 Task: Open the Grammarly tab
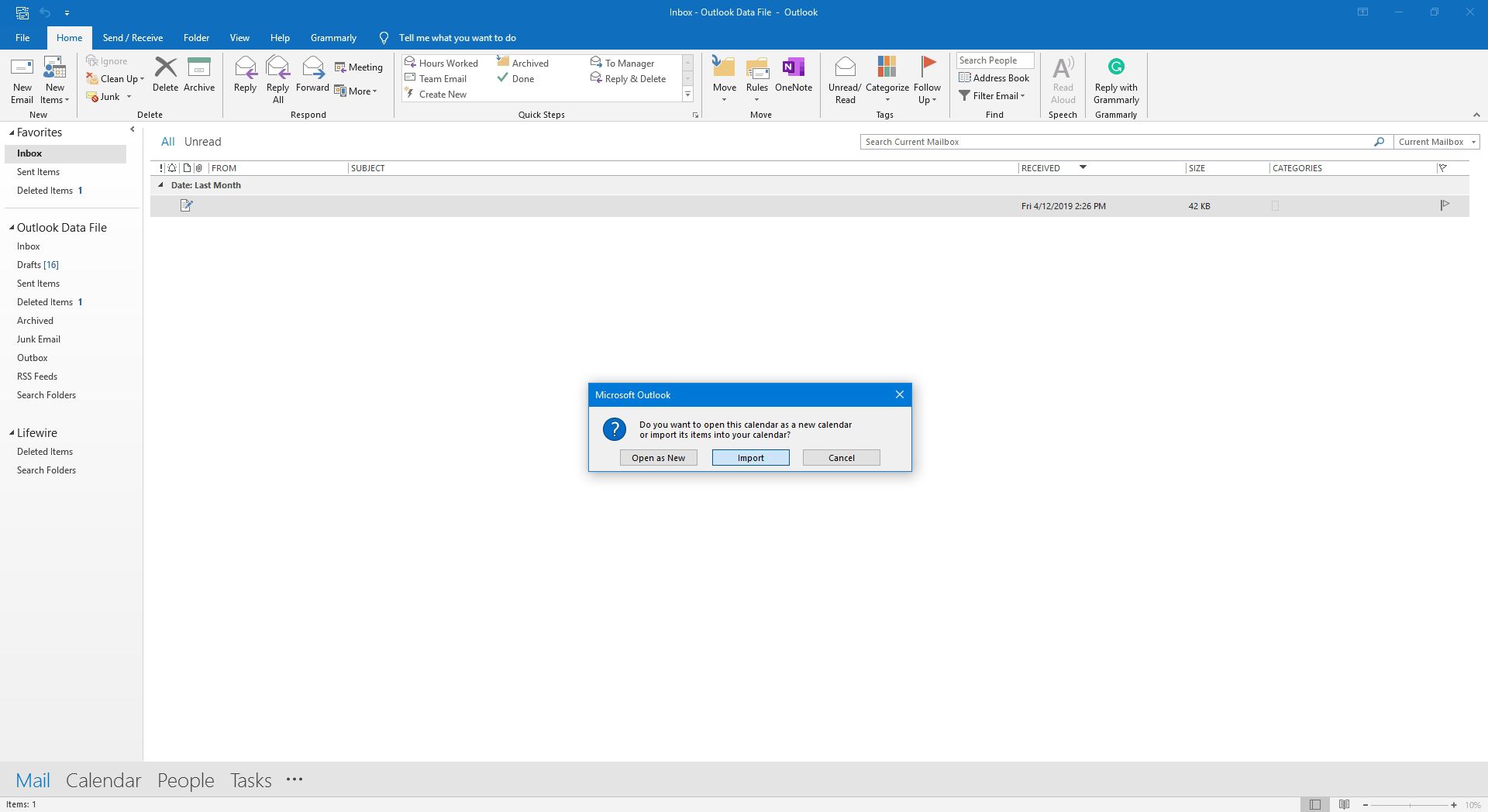333,37
